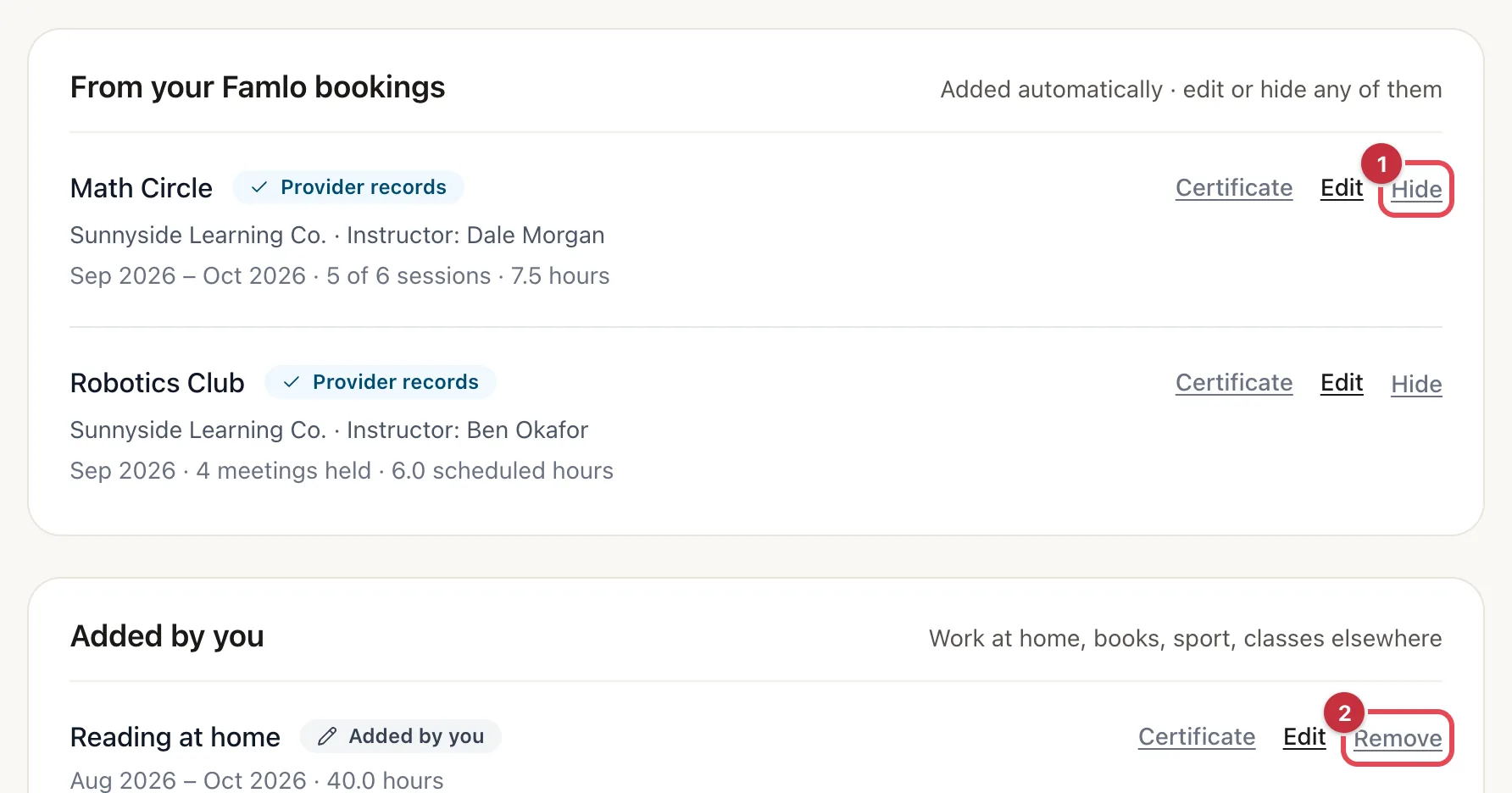This screenshot has height=793, width=1512.
Task: Click the Reading at home title
Action: [x=175, y=737]
